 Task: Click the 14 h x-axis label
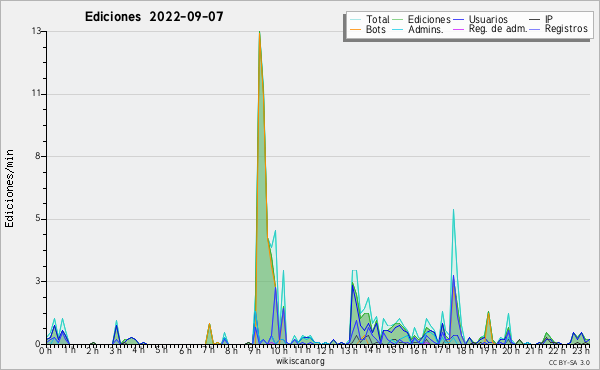click(372, 350)
